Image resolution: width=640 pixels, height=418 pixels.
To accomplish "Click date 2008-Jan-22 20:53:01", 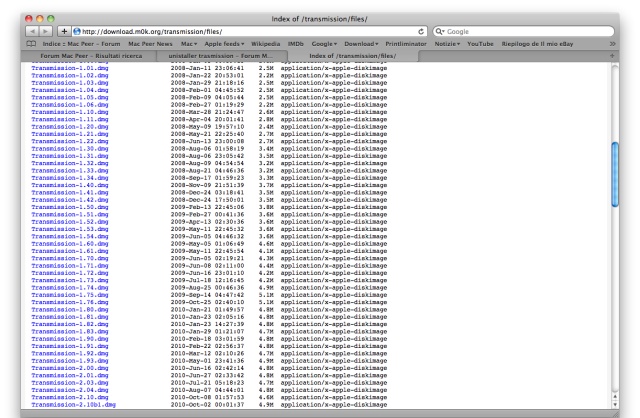I will click(207, 76).
